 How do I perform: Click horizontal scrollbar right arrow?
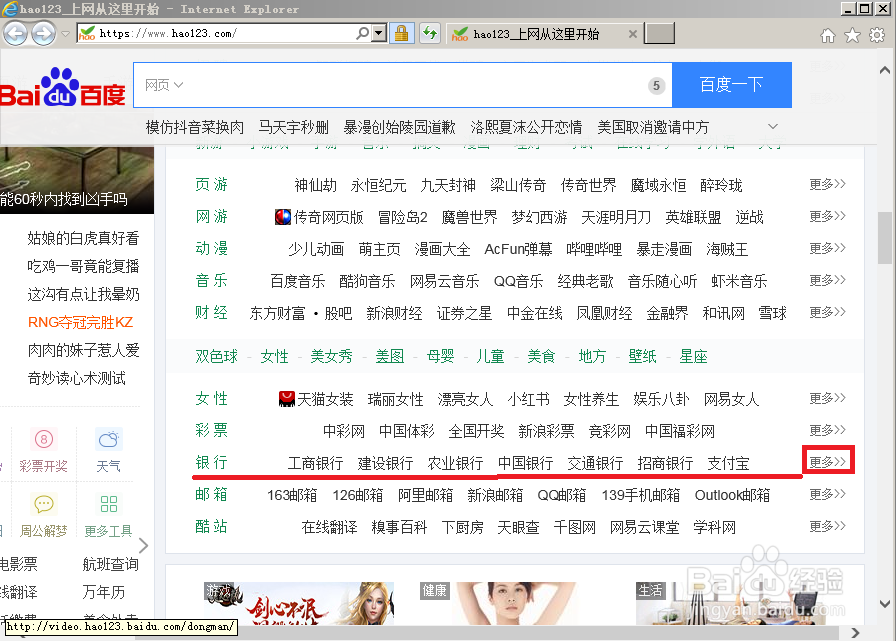[x=855, y=632]
